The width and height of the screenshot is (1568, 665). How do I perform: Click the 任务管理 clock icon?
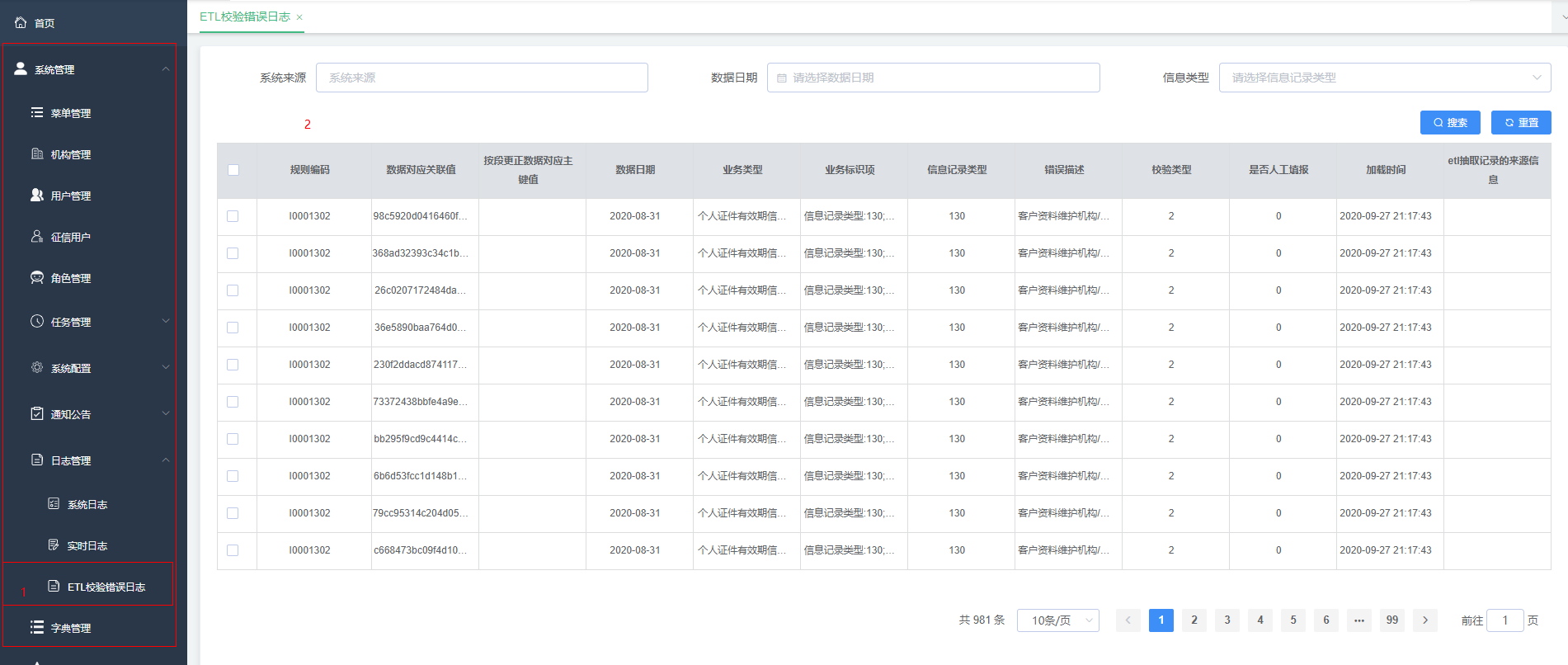37,321
